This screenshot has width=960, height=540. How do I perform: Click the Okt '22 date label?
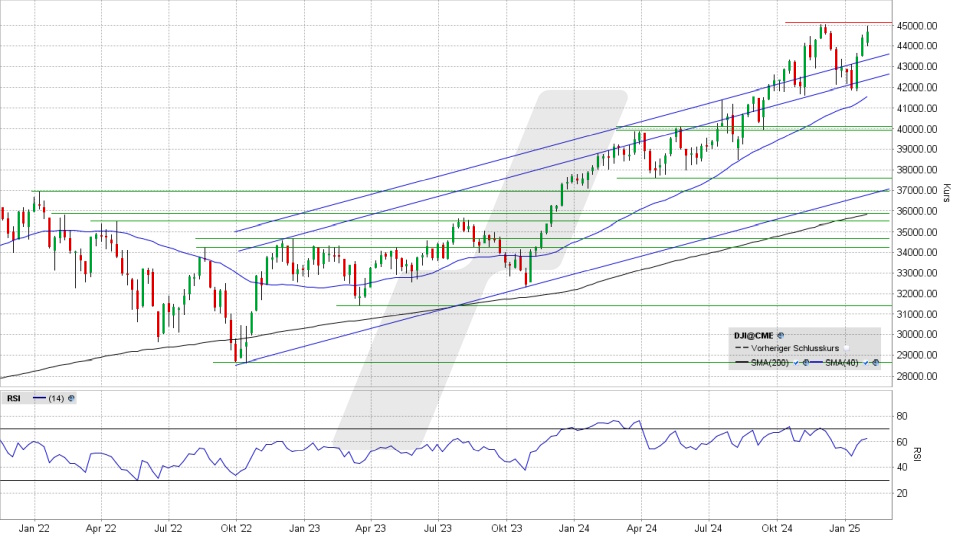[x=236, y=528]
